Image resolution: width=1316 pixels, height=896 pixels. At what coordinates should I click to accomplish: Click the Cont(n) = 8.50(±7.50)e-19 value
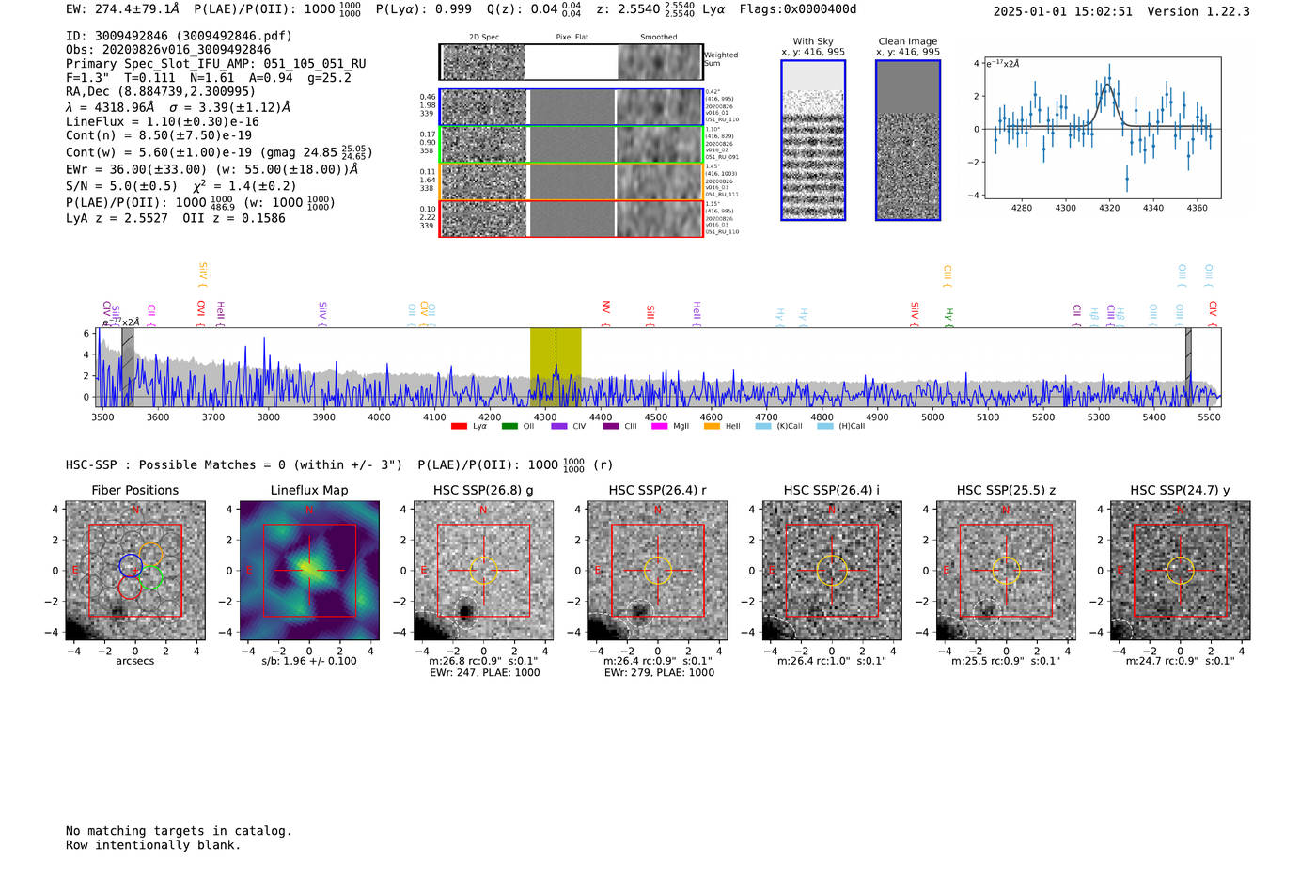pyautogui.click(x=159, y=135)
